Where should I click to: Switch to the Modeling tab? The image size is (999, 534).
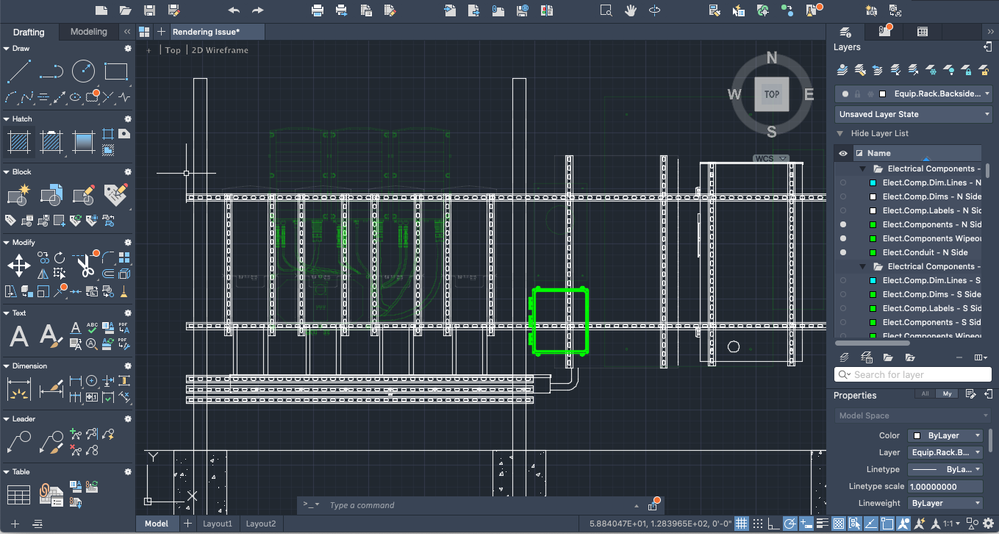88,32
